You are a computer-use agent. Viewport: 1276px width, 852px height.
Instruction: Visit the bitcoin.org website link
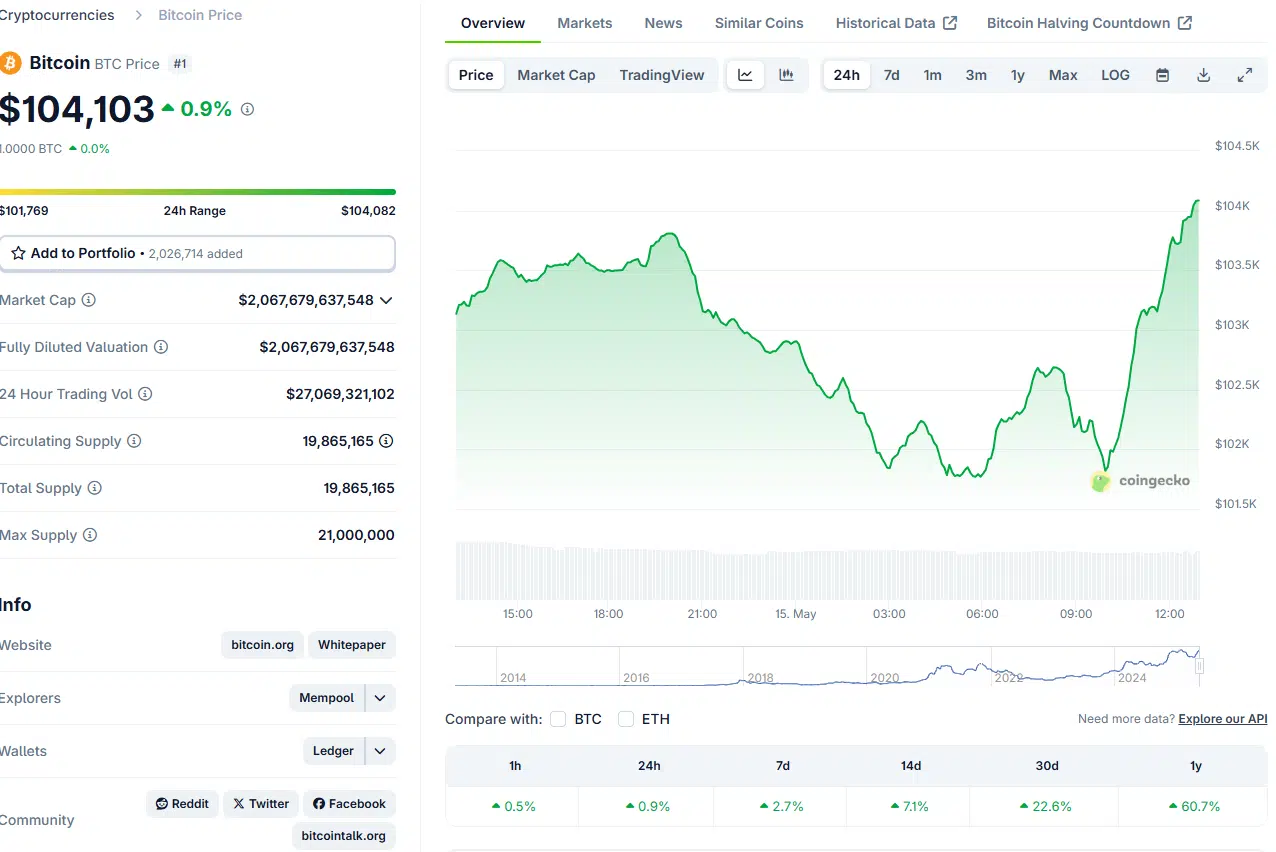[262, 645]
